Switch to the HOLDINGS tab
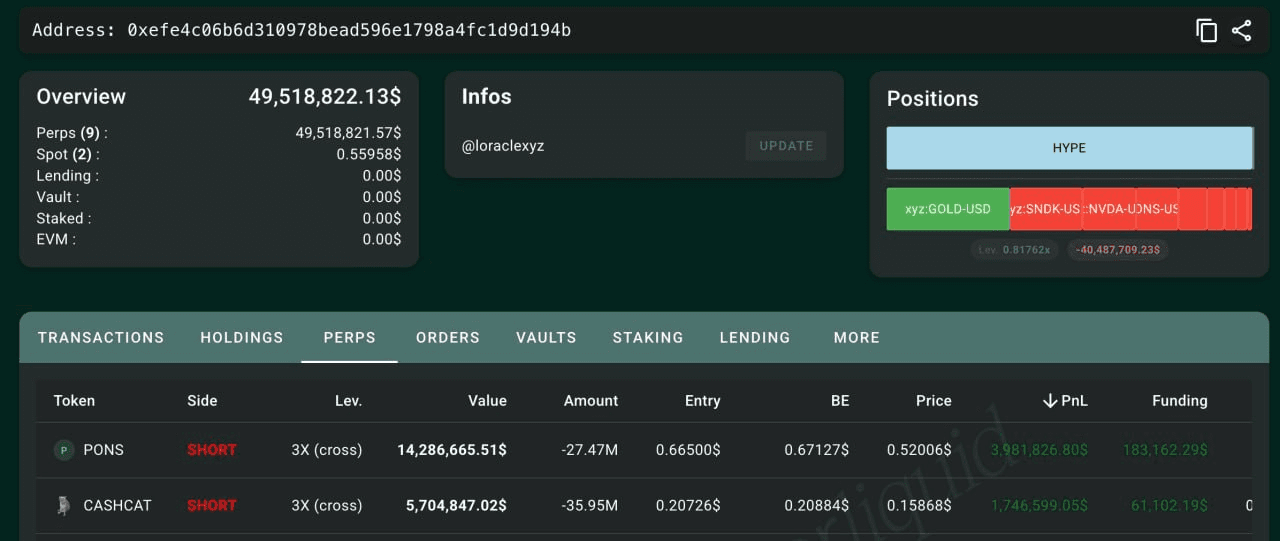 242,338
